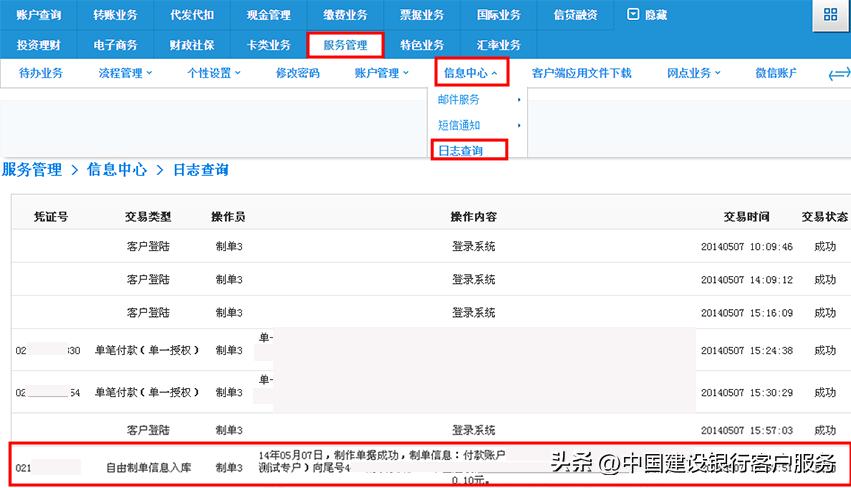The height and width of the screenshot is (488, 851).
Task: Open the 特色业务 menu
Action: 422,45
